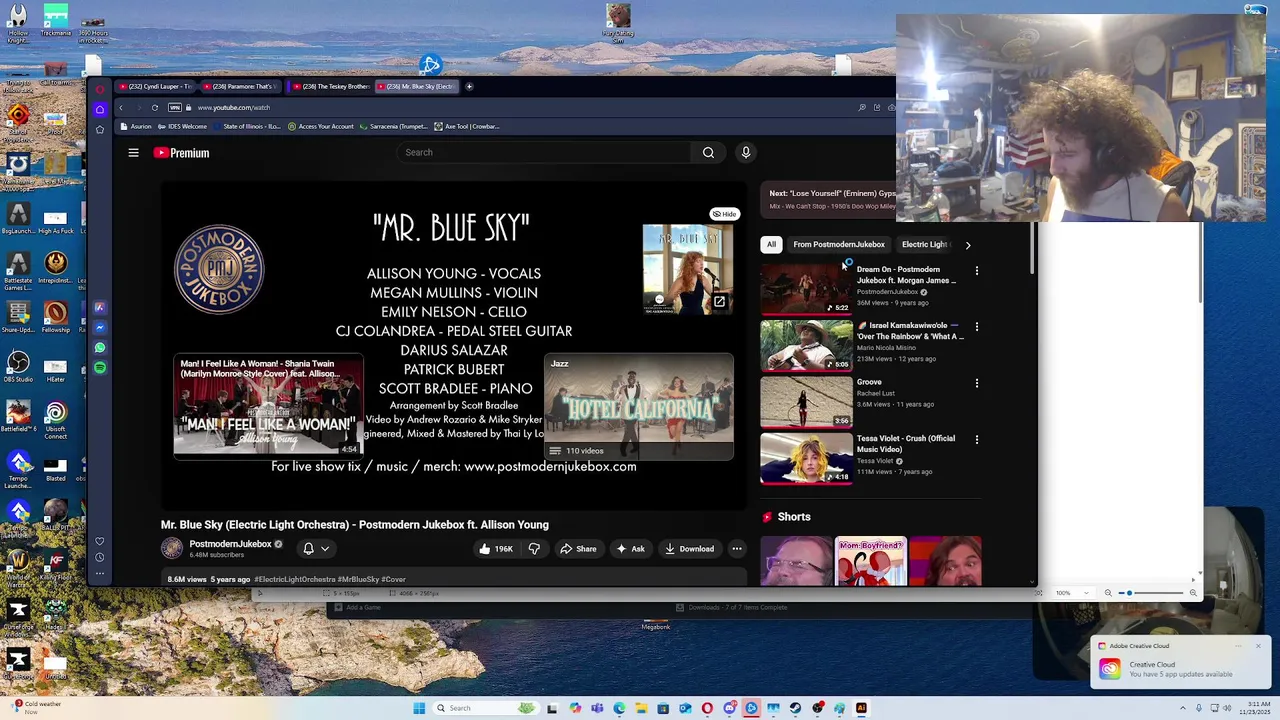Open more options for the Groove video
This screenshot has width=1280, height=720.
point(977,383)
